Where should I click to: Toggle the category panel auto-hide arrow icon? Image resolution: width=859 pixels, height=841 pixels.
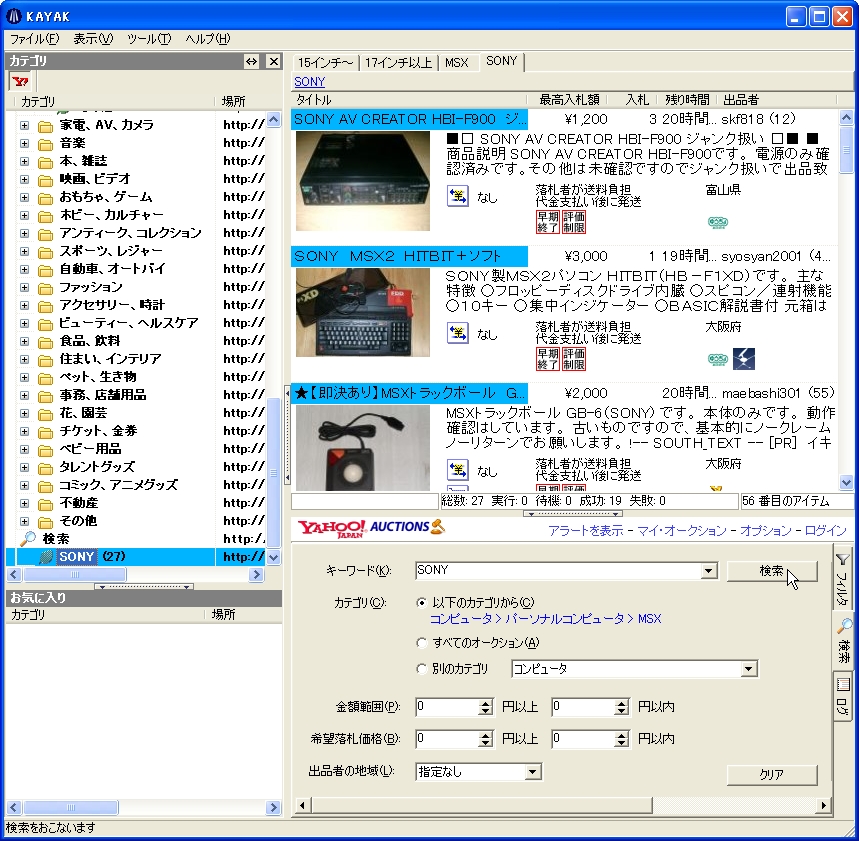coord(251,61)
